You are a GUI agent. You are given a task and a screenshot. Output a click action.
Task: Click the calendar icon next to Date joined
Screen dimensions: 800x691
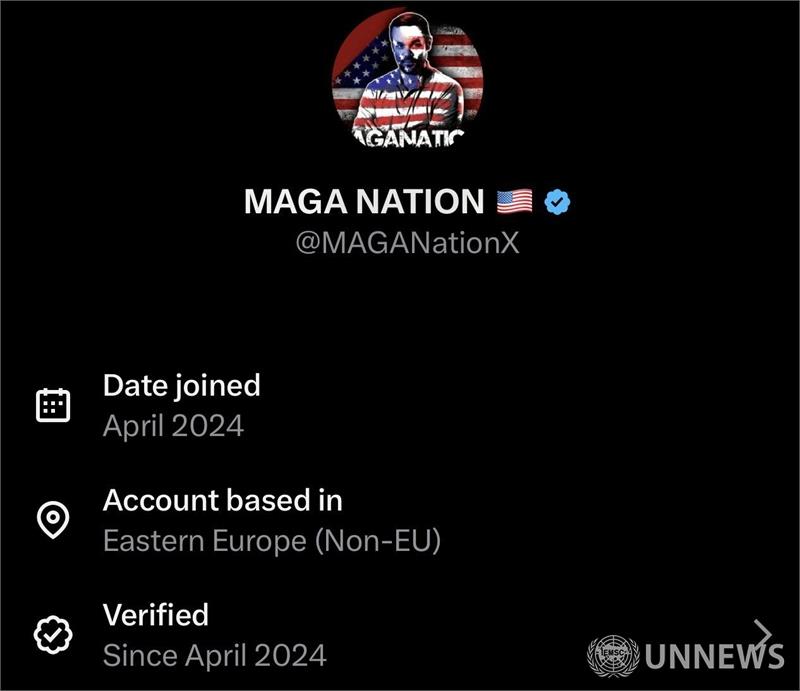[x=53, y=405]
